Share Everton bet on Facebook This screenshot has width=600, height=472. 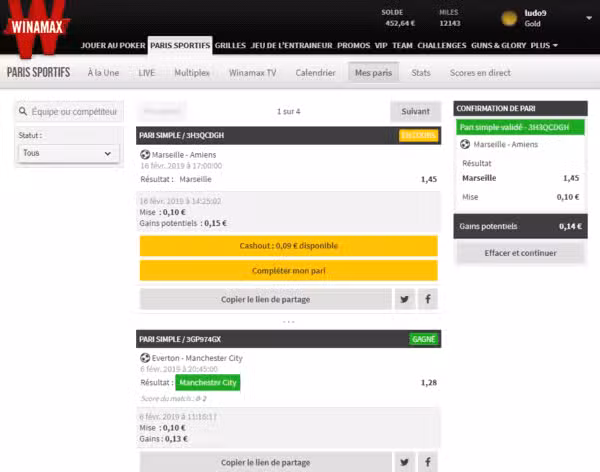(428, 462)
